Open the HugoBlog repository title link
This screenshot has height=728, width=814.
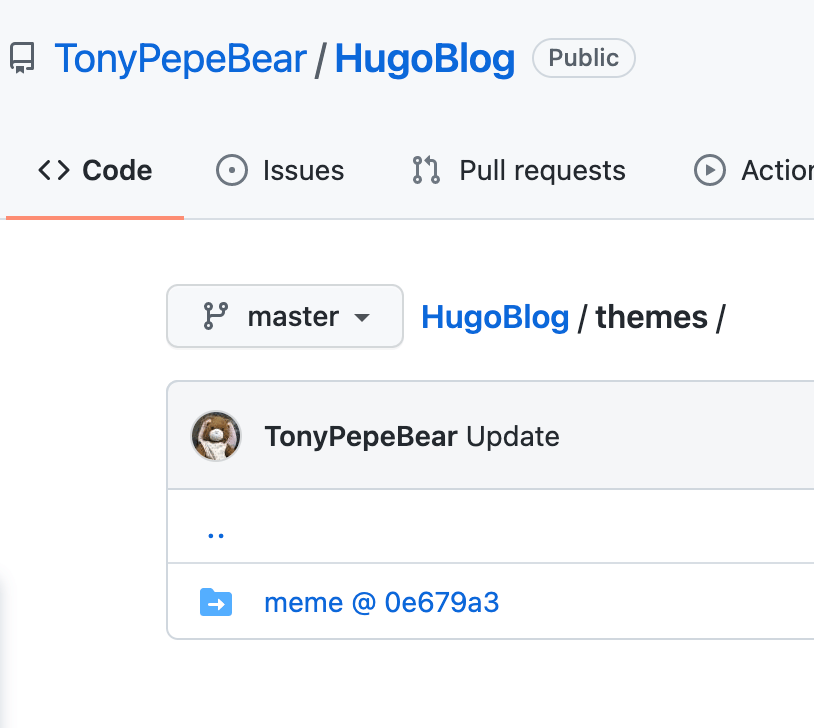425,59
